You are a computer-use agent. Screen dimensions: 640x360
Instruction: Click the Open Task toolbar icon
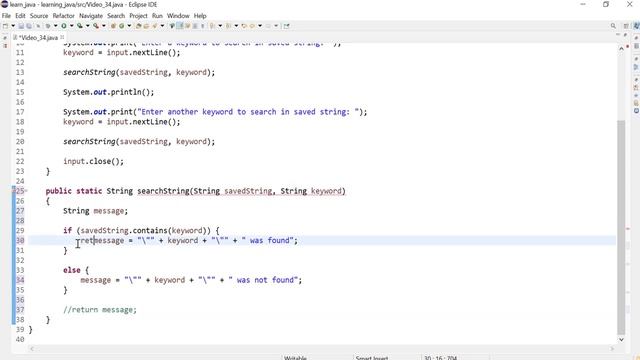point(146,26)
